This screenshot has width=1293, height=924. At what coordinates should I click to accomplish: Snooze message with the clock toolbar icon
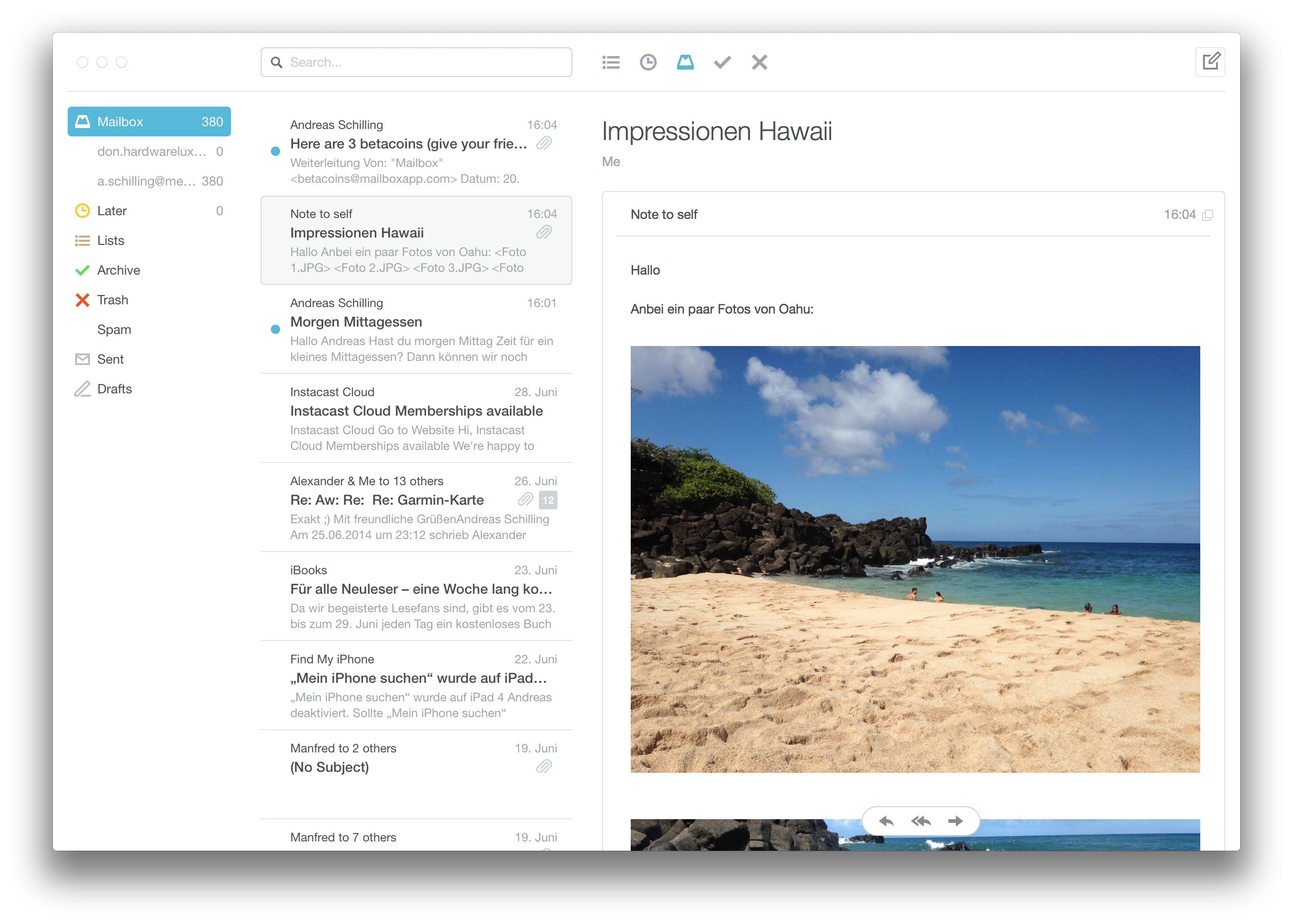pos(648,62)
